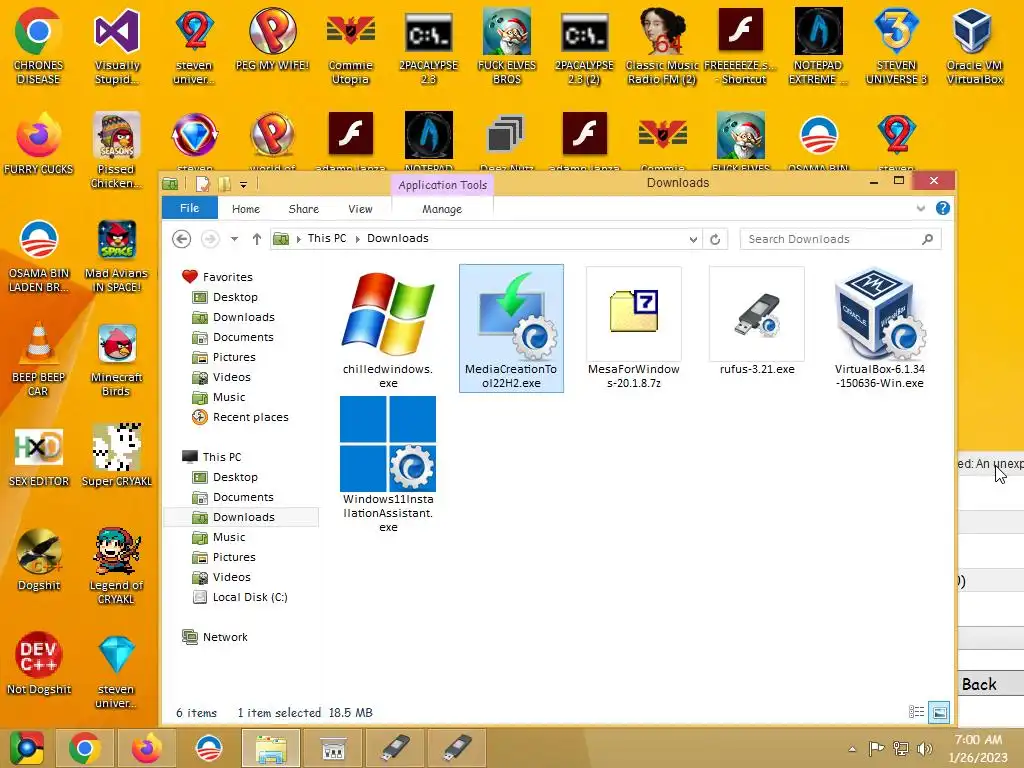Expand address bar history dropdown
Screen dimensions: 1024x768
(x=694, y=239)
